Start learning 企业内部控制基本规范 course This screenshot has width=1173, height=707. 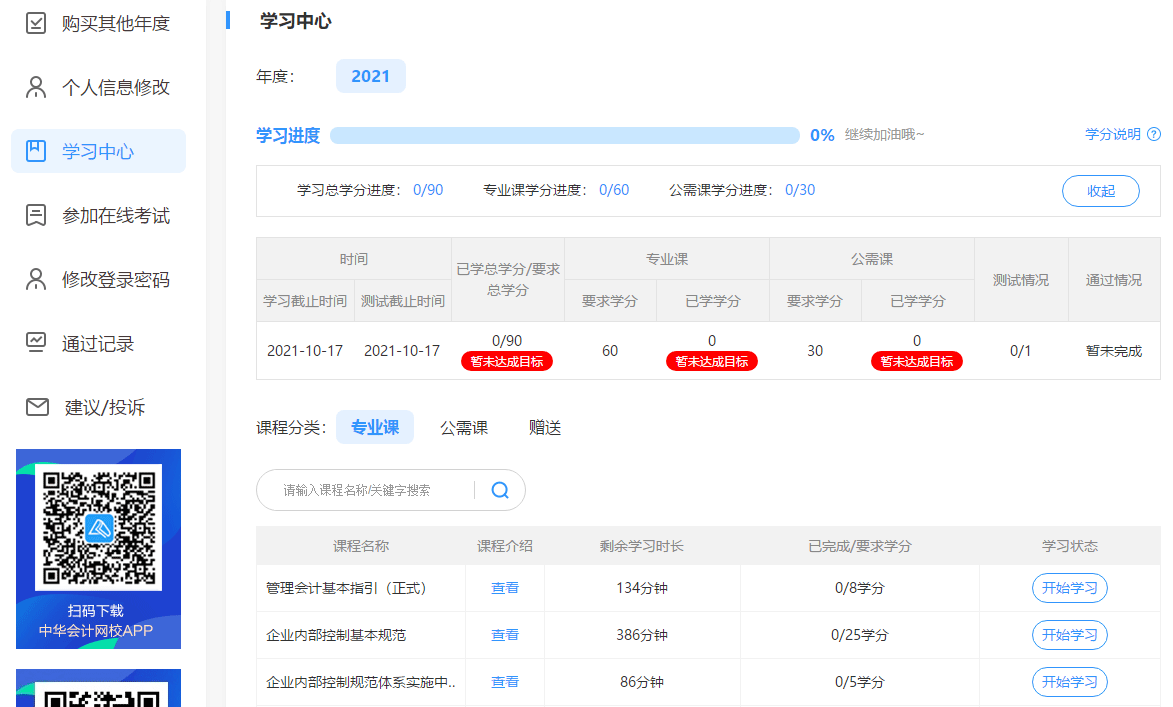1069,635
